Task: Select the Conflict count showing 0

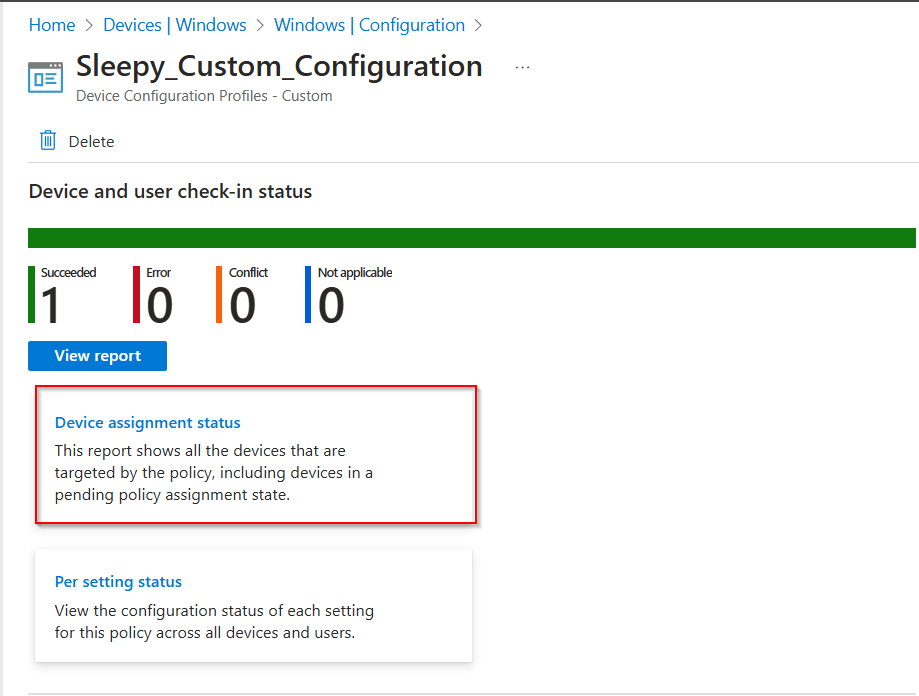Action: coord(242,305)
